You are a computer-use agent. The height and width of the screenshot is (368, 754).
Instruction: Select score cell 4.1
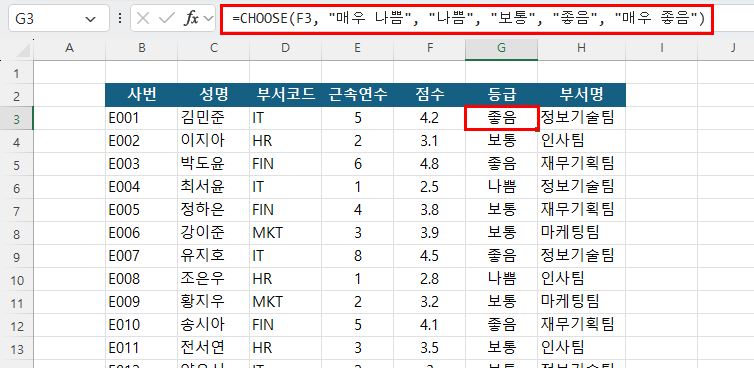(429, 325)
